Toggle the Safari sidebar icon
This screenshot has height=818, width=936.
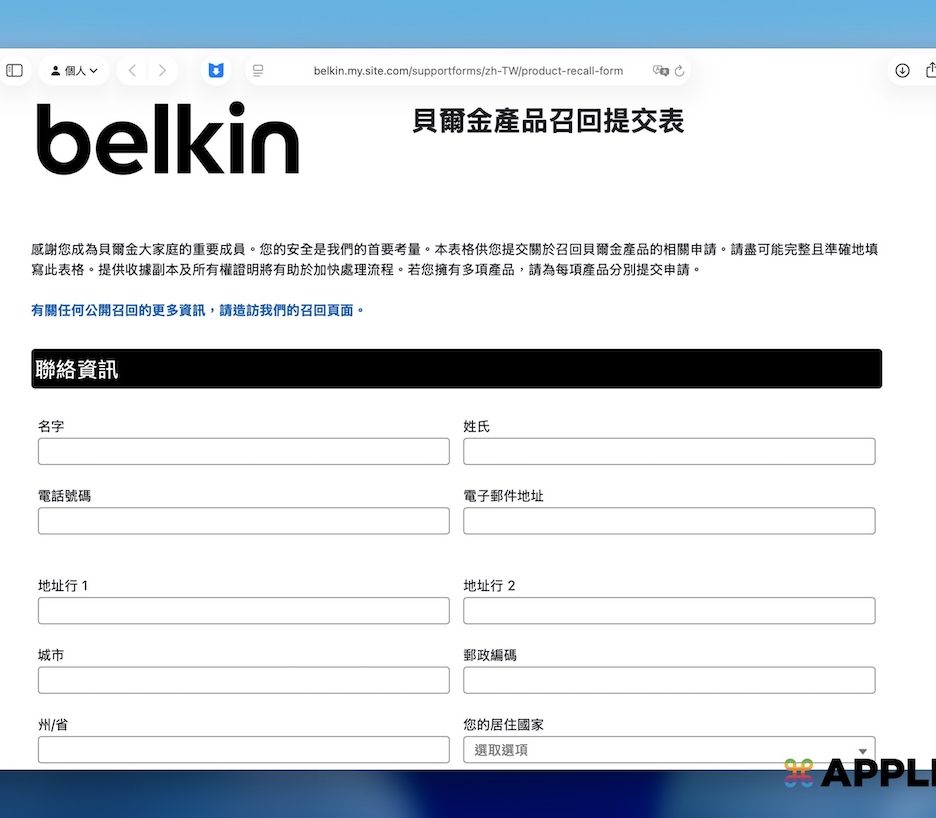(x=14, y=71)
